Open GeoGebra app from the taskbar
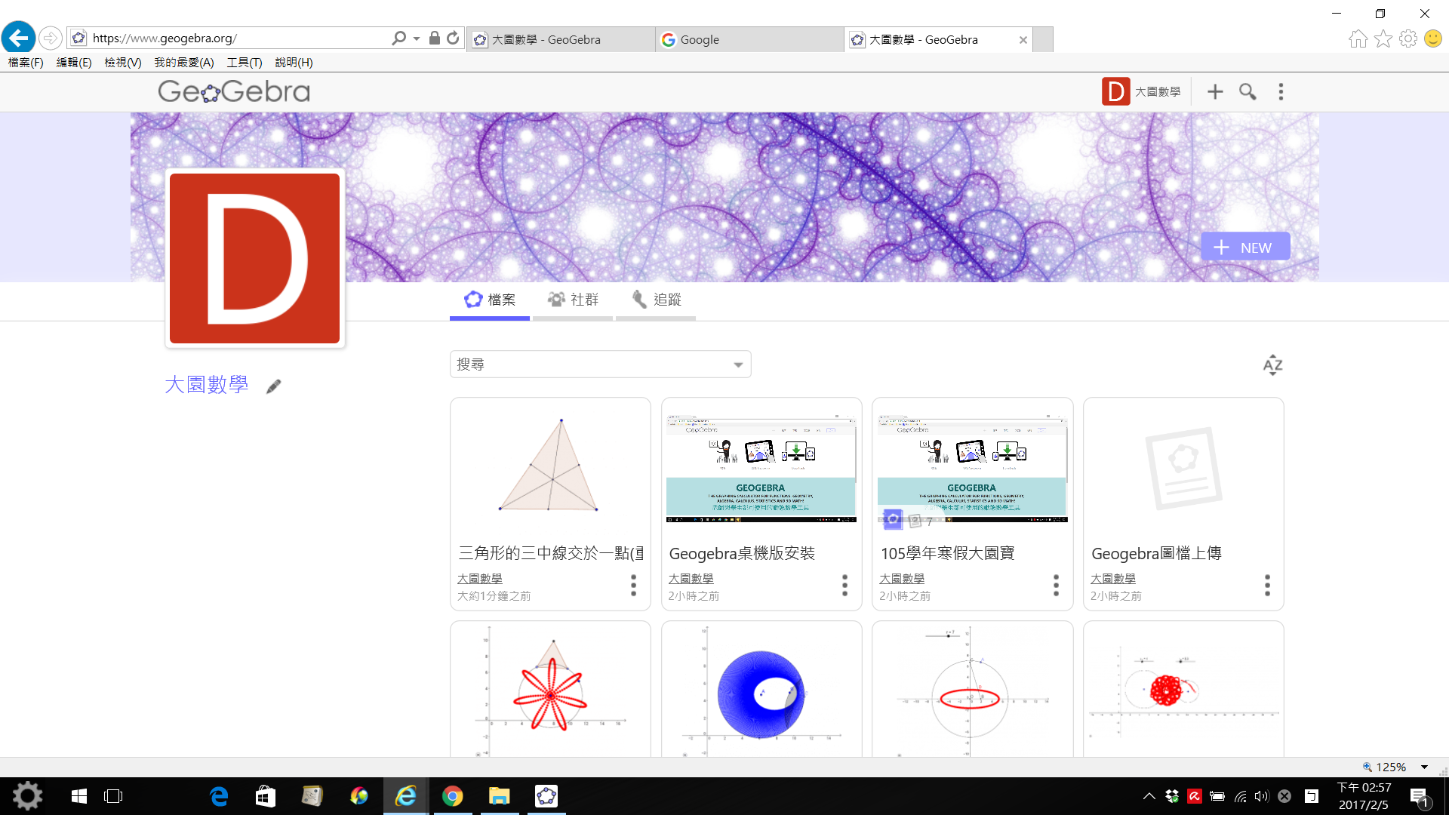This screenshot has width=1449, height=815. click(546, 796)
